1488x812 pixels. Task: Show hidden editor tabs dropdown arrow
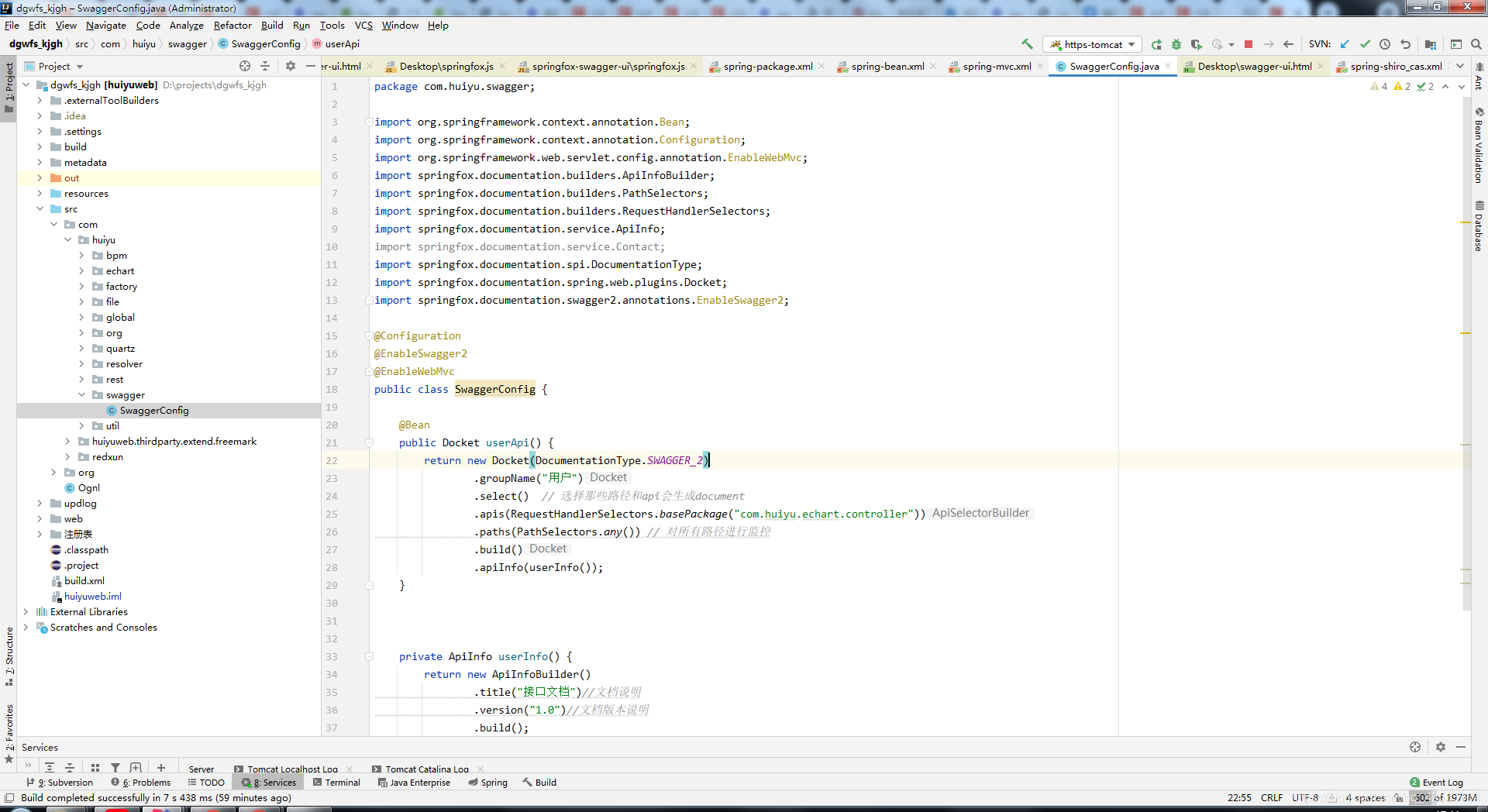tap(1461, 66)
